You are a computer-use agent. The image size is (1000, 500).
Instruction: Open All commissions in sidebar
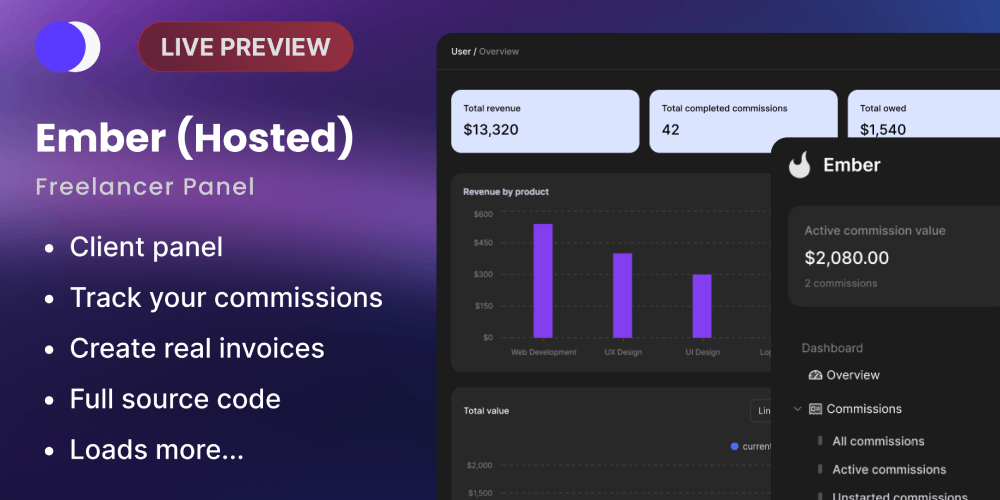pos(878,441)
